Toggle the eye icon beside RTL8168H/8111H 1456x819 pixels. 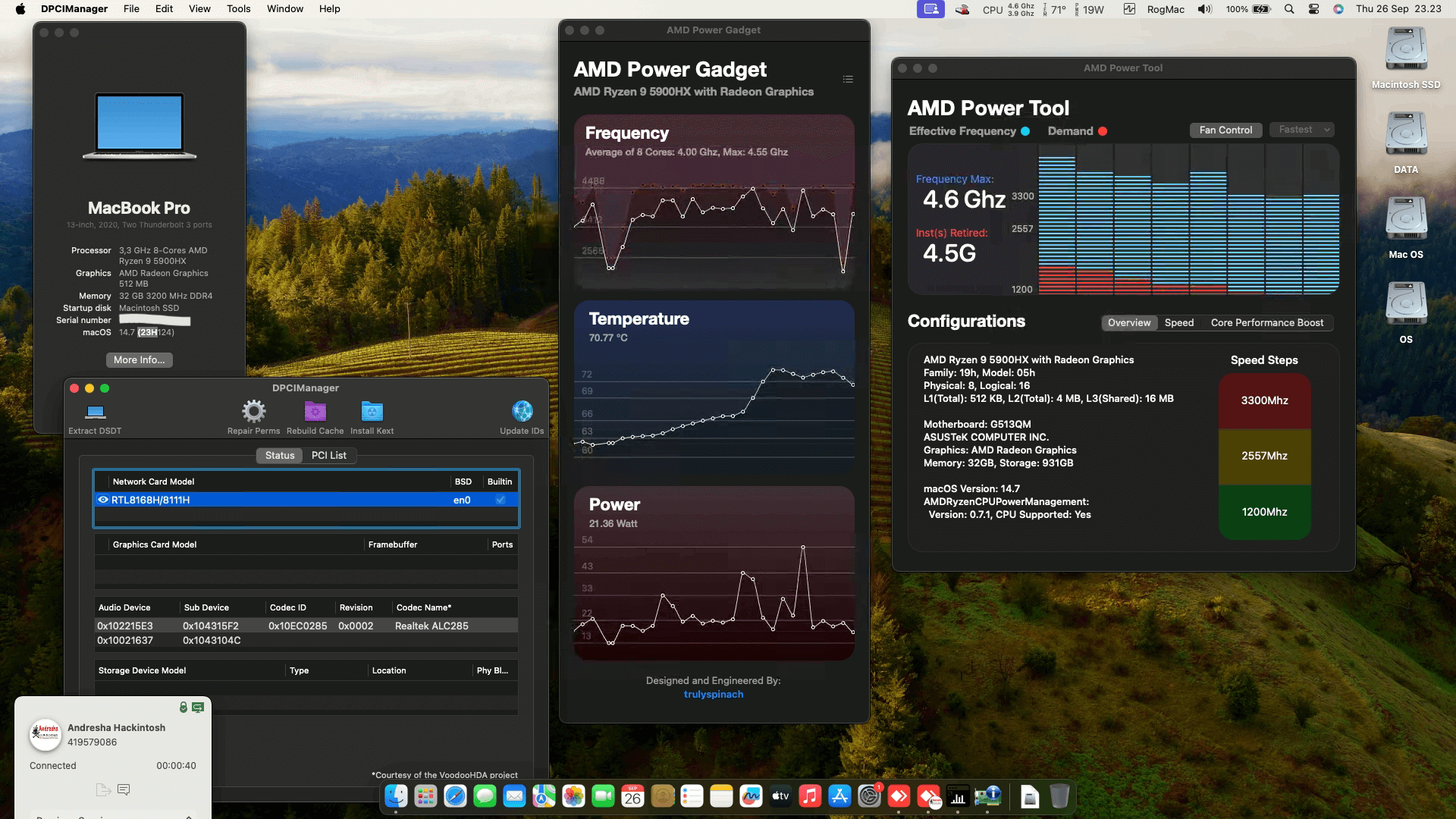(x=103, y=500)
